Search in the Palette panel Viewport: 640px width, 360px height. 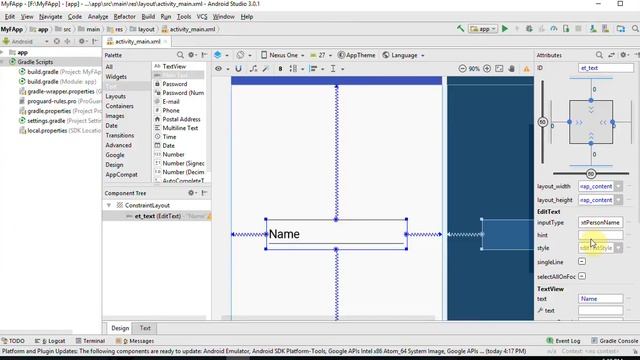click(x=180, y=55)
